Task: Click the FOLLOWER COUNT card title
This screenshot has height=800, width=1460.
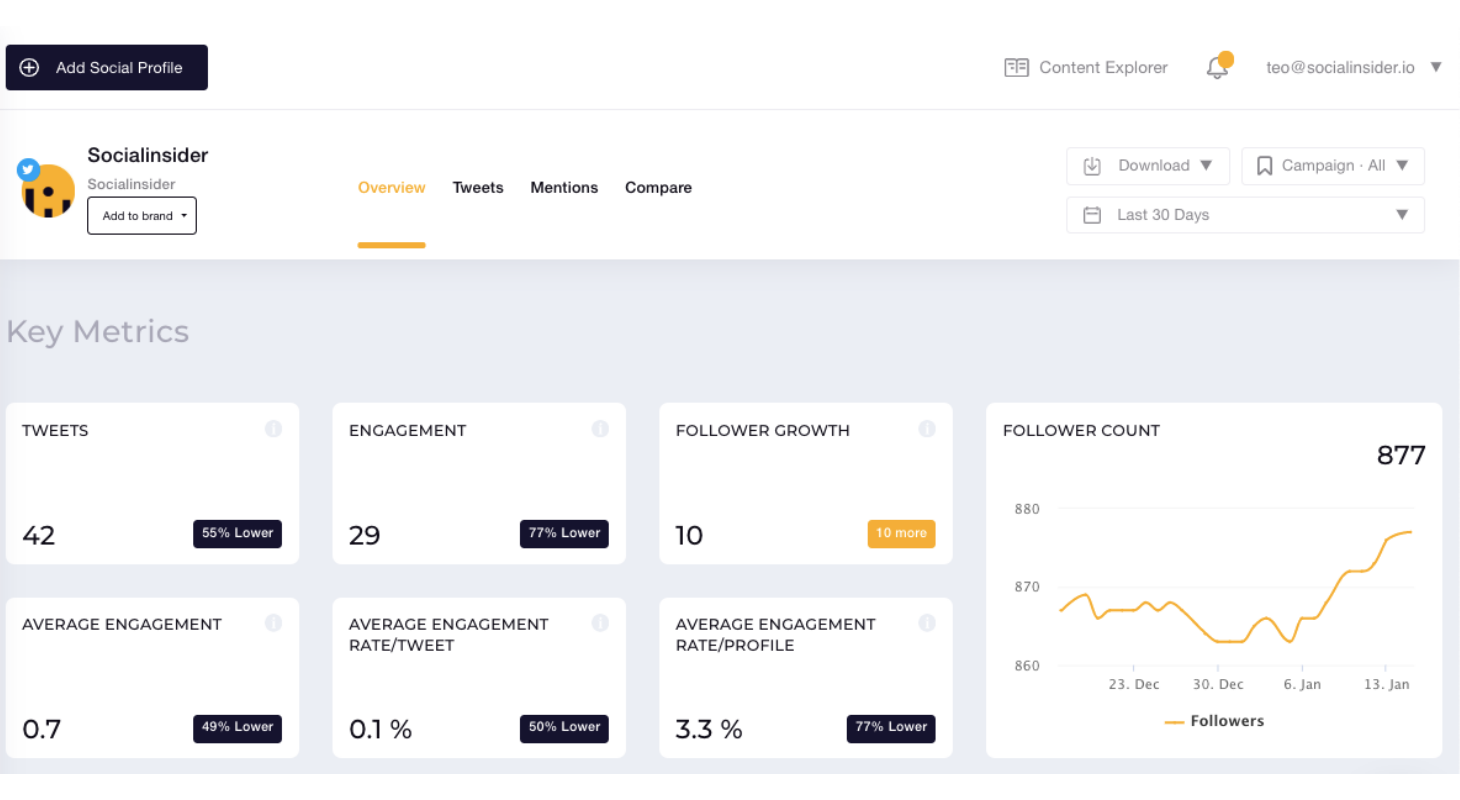Action: coord(1081,431)
